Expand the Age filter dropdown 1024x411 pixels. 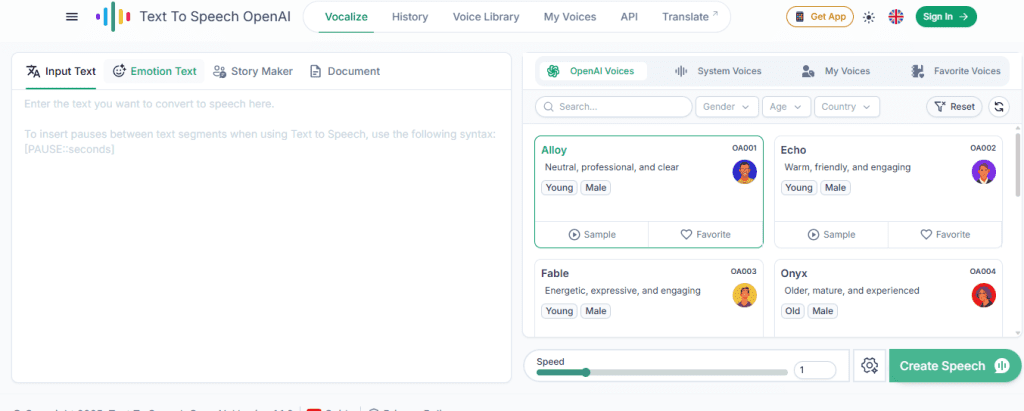click(x=786, y=107)
